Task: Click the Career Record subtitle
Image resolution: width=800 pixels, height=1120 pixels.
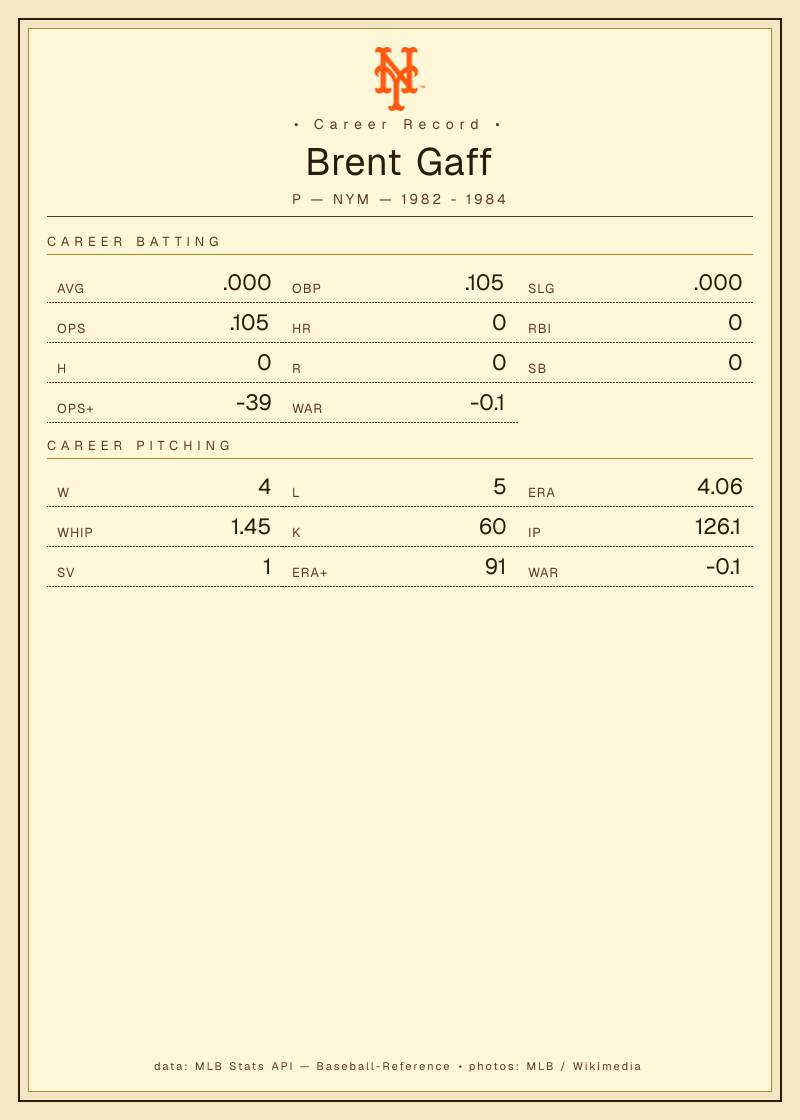Action: [399, 124]
